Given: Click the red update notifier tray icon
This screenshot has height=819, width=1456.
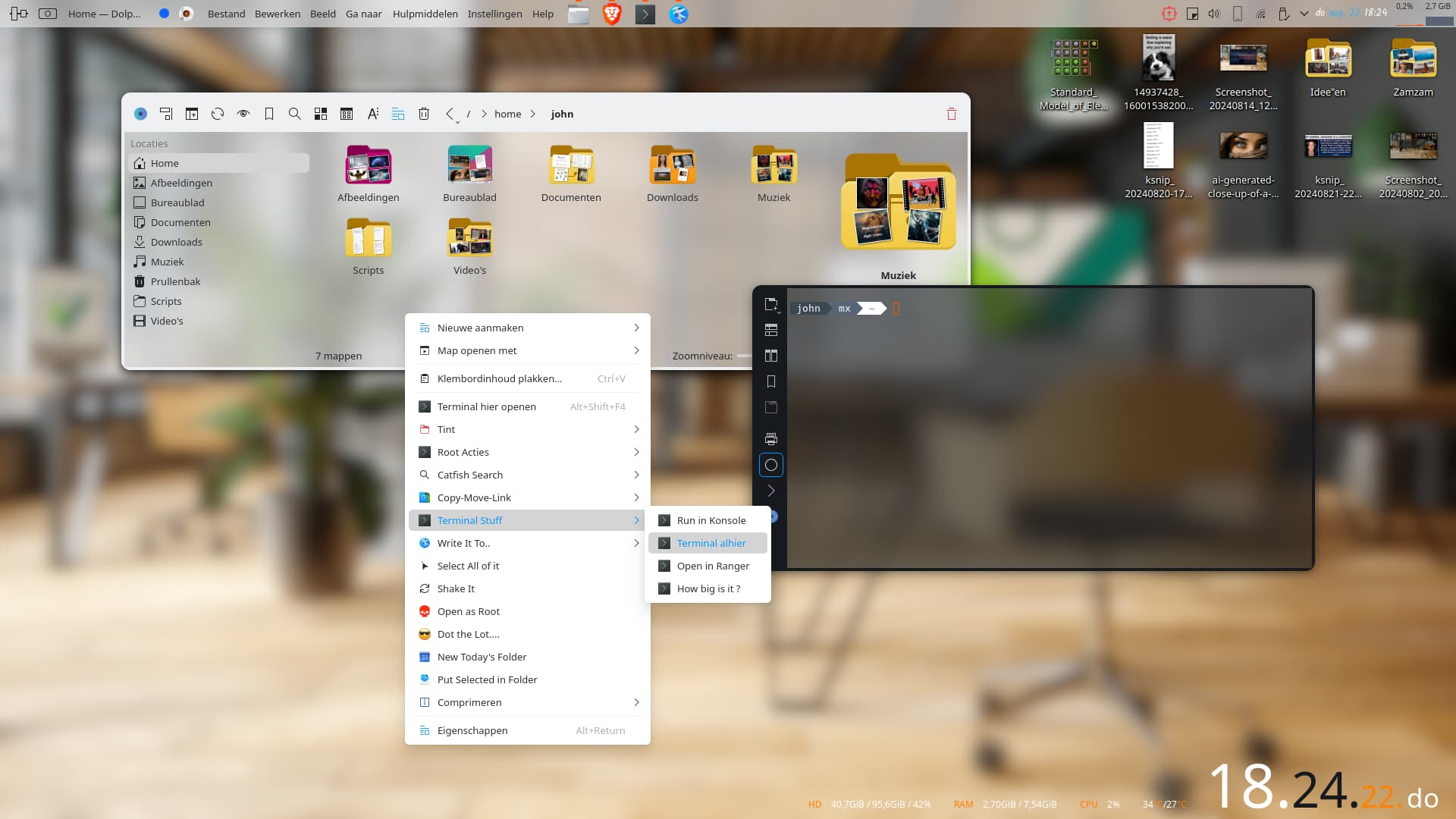Looking at the screenshot, I should [x=1169, y=14].
